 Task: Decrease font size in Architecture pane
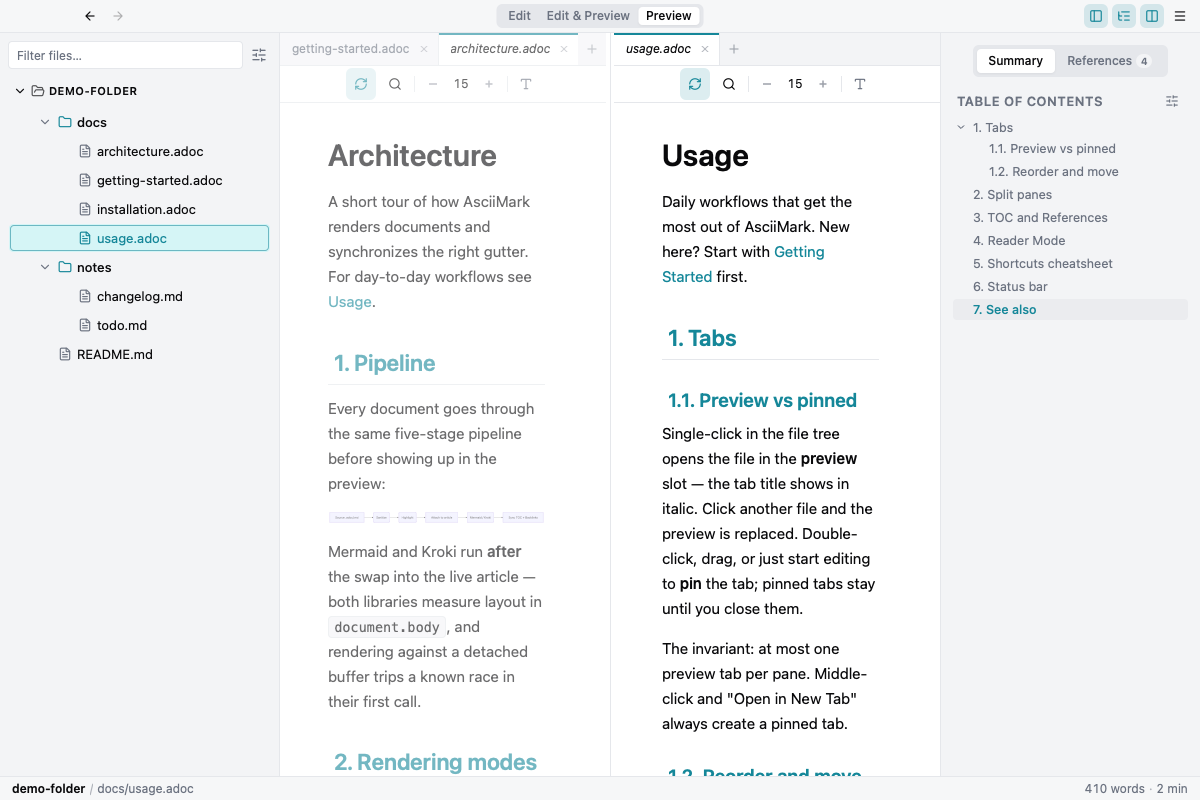coord(433,84)
